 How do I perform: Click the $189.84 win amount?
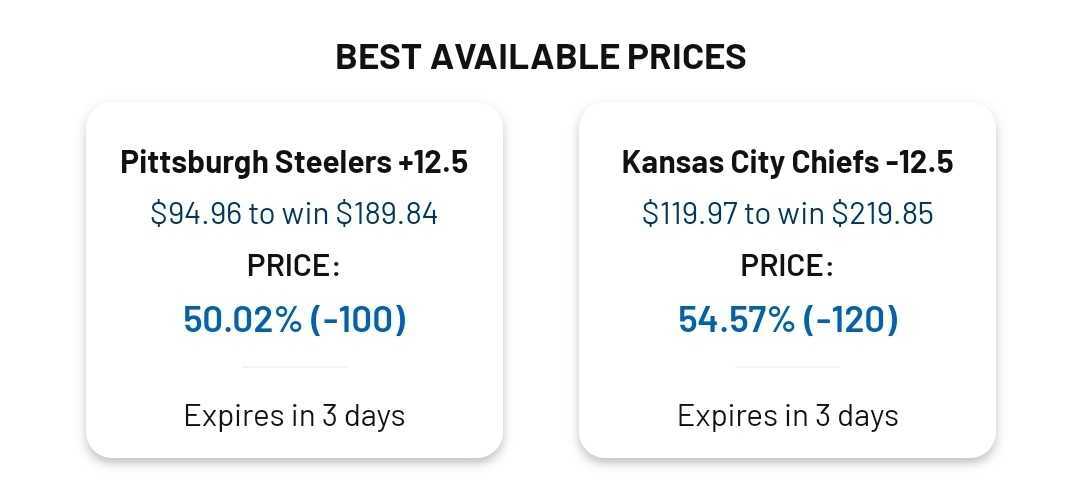pos(386,214)
